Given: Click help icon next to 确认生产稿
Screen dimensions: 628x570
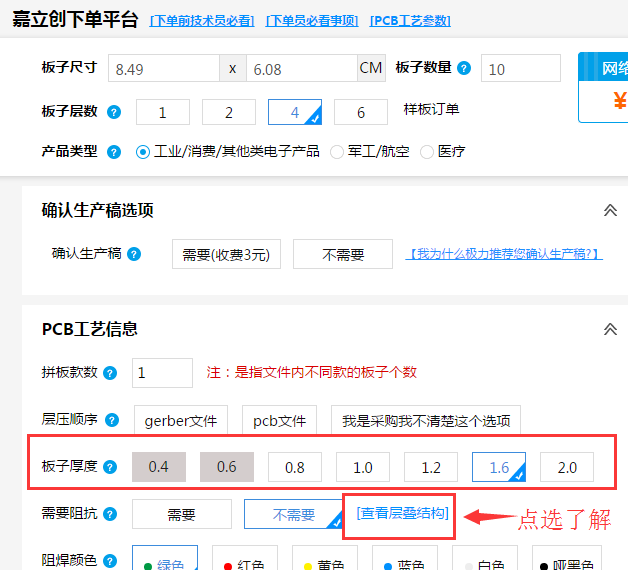Looking at the screenshot, I should coord(134,254).
